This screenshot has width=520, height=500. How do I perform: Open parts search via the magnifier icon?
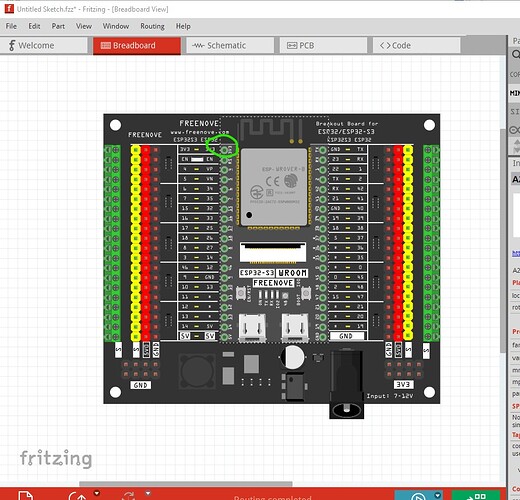point(516,54)
